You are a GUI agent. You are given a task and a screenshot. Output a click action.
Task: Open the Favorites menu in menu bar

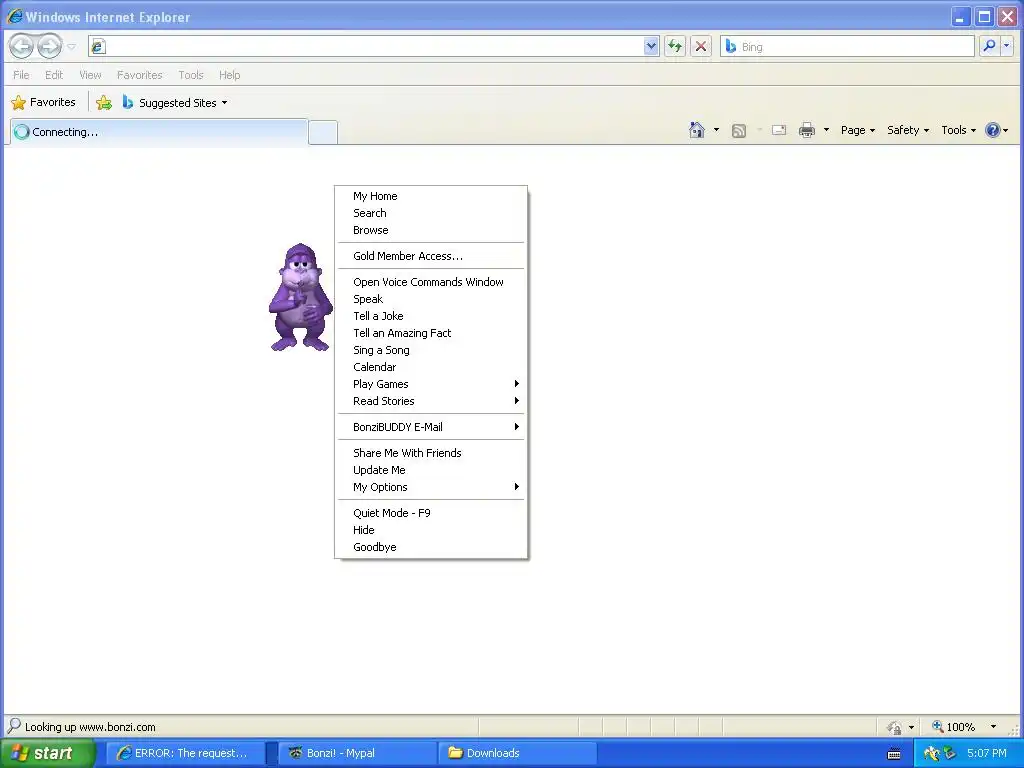click(x=139, y=75)
